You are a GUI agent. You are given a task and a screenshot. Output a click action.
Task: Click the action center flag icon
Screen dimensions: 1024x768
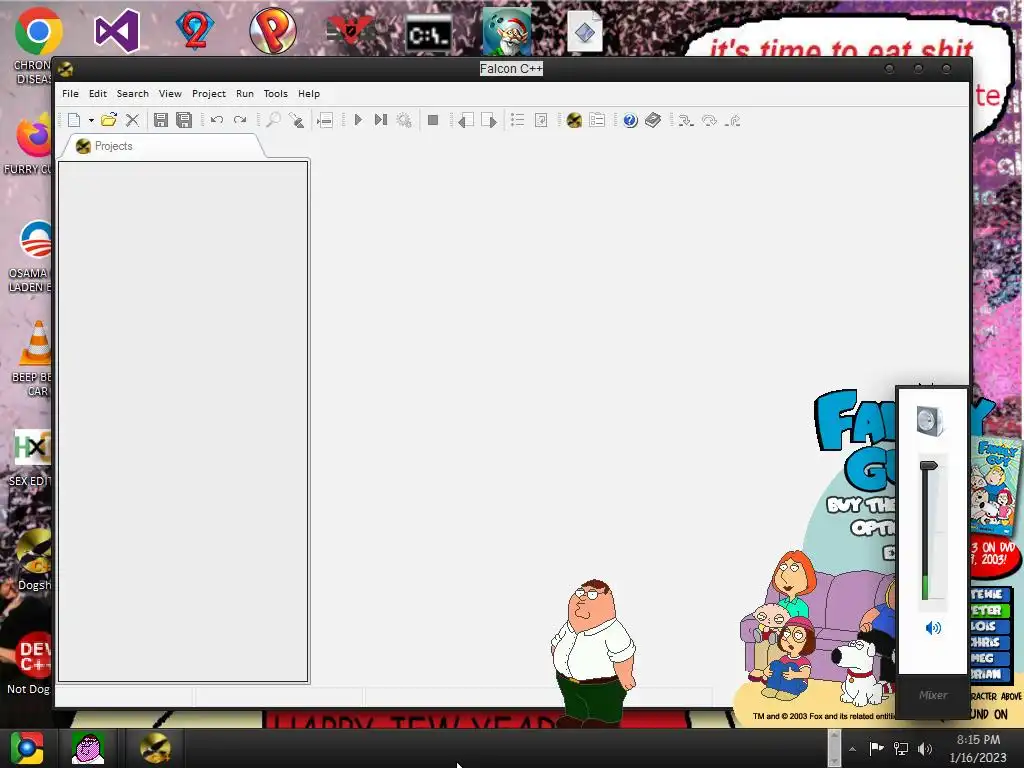click(x=876, y=748)
